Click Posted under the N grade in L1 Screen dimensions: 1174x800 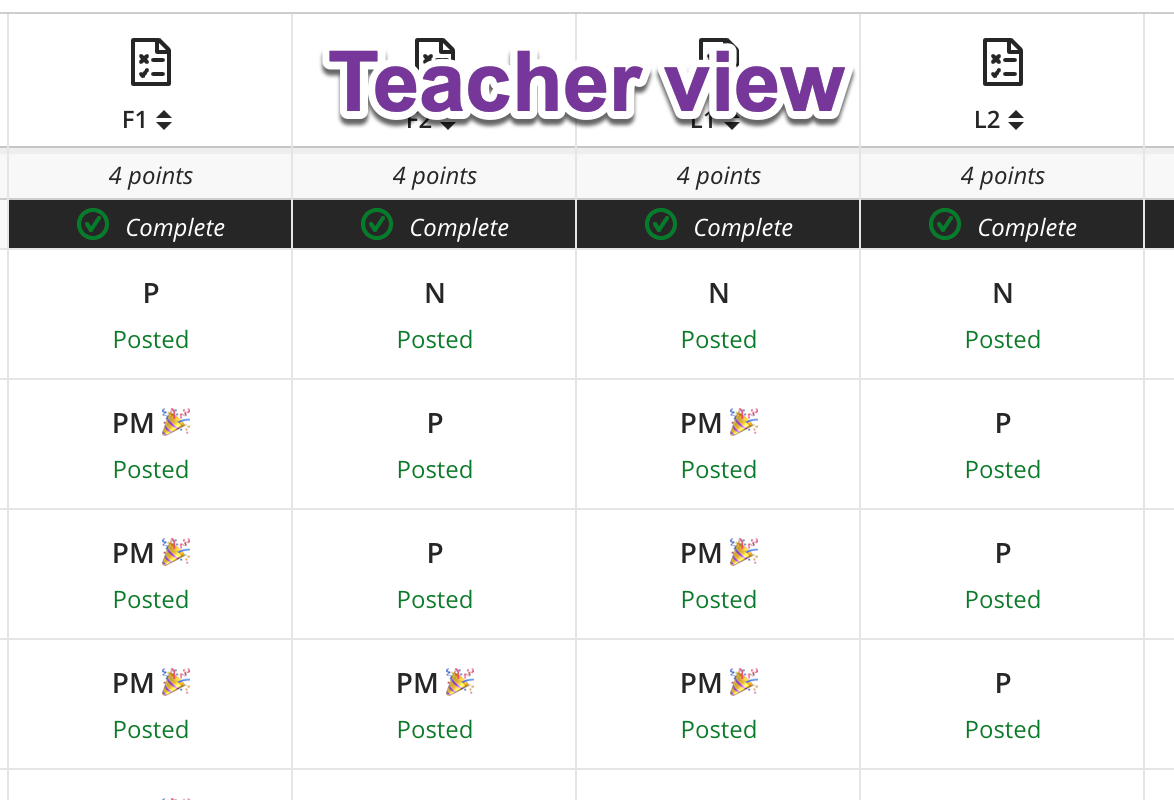(718, 339)
